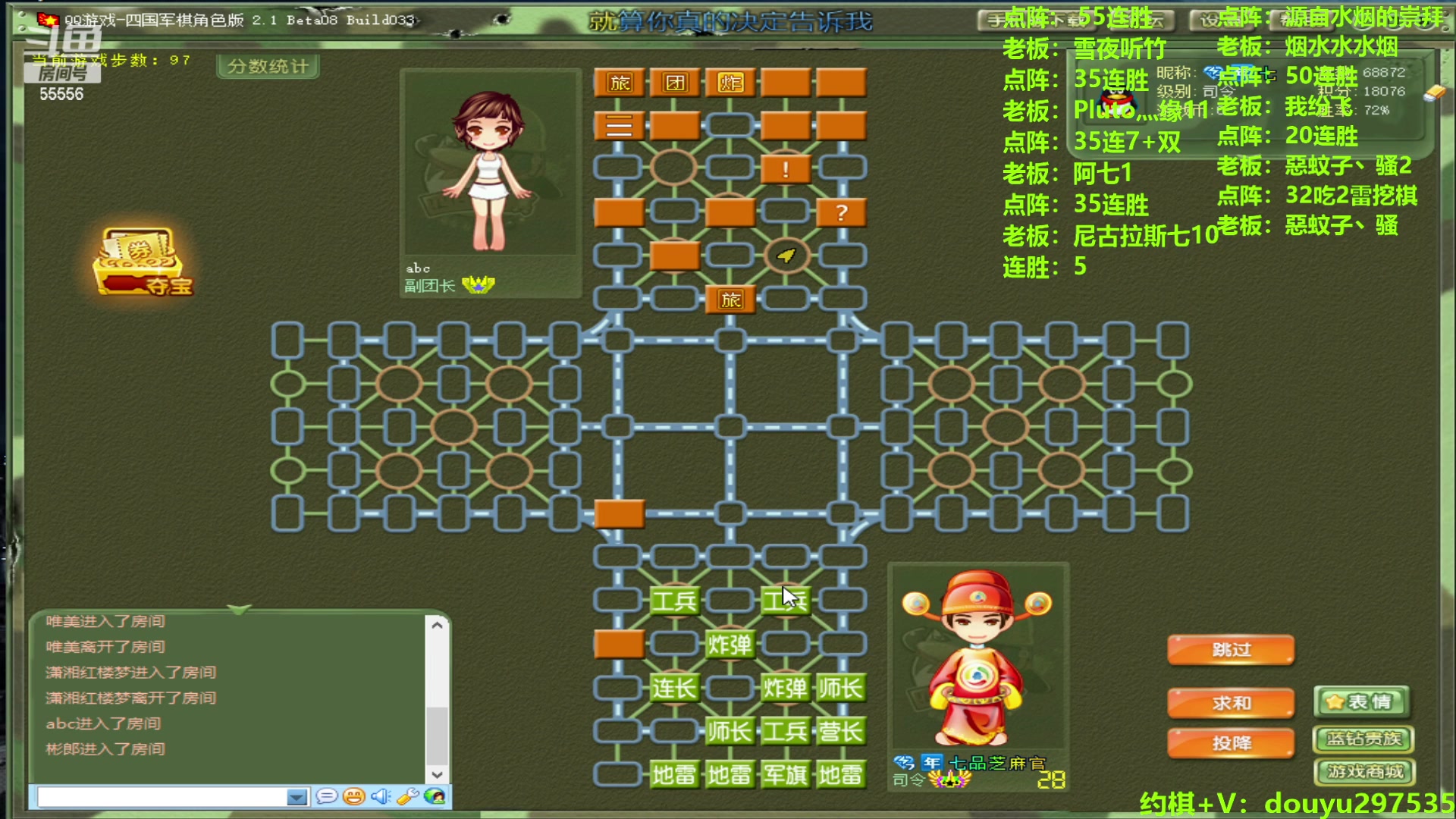Click the green avatar show icon in chat bar
The image size is (1456, 819).
(435, 796)
